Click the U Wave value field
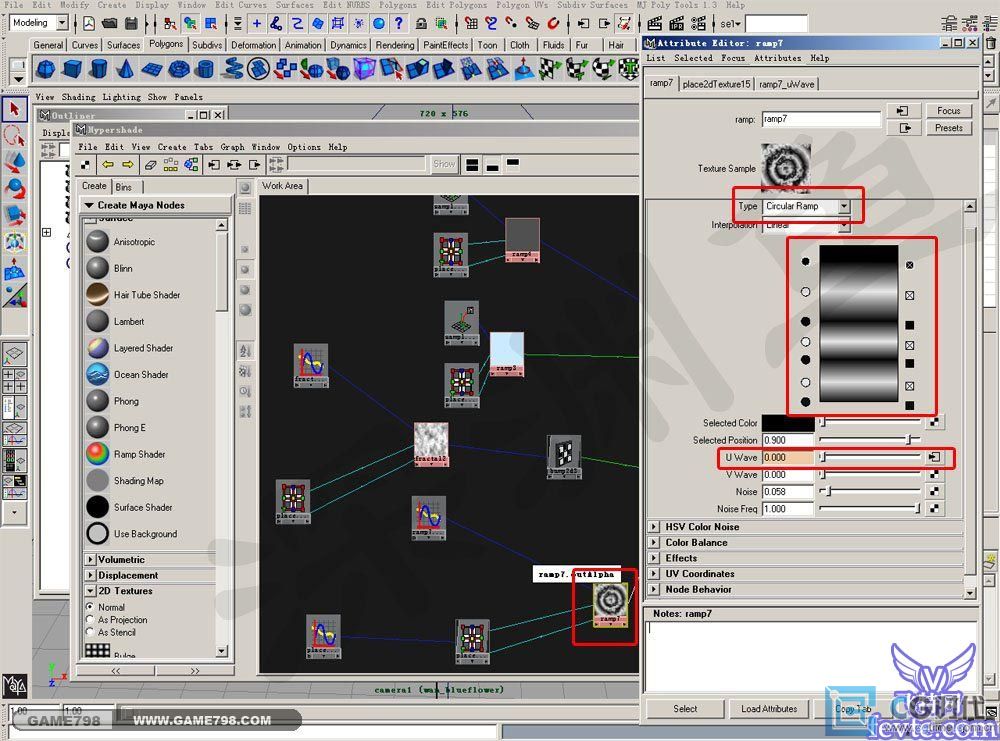The height and width of the screenshot is (741, 1000). [x=788, y=457]
